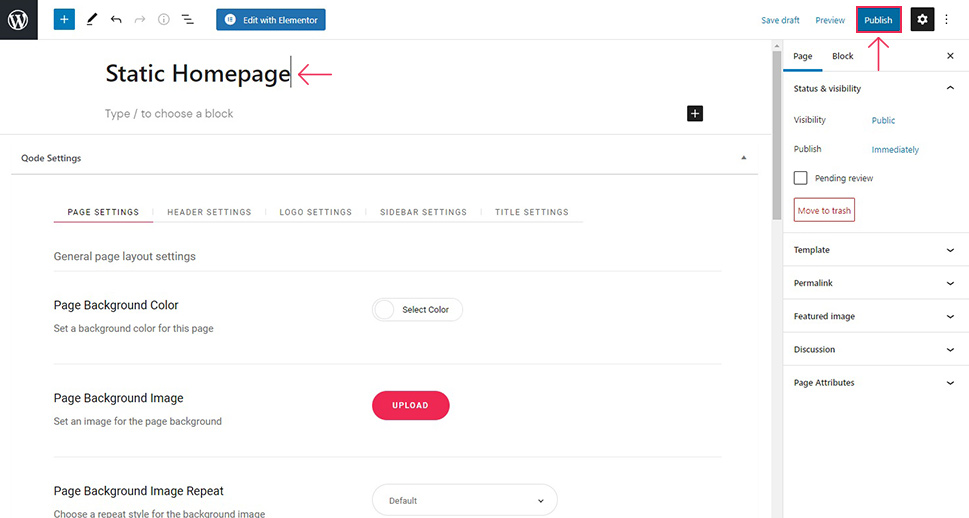The image size is (969, 518).
Task: Click the Static Homepage title field
Action: coord(197,73)
